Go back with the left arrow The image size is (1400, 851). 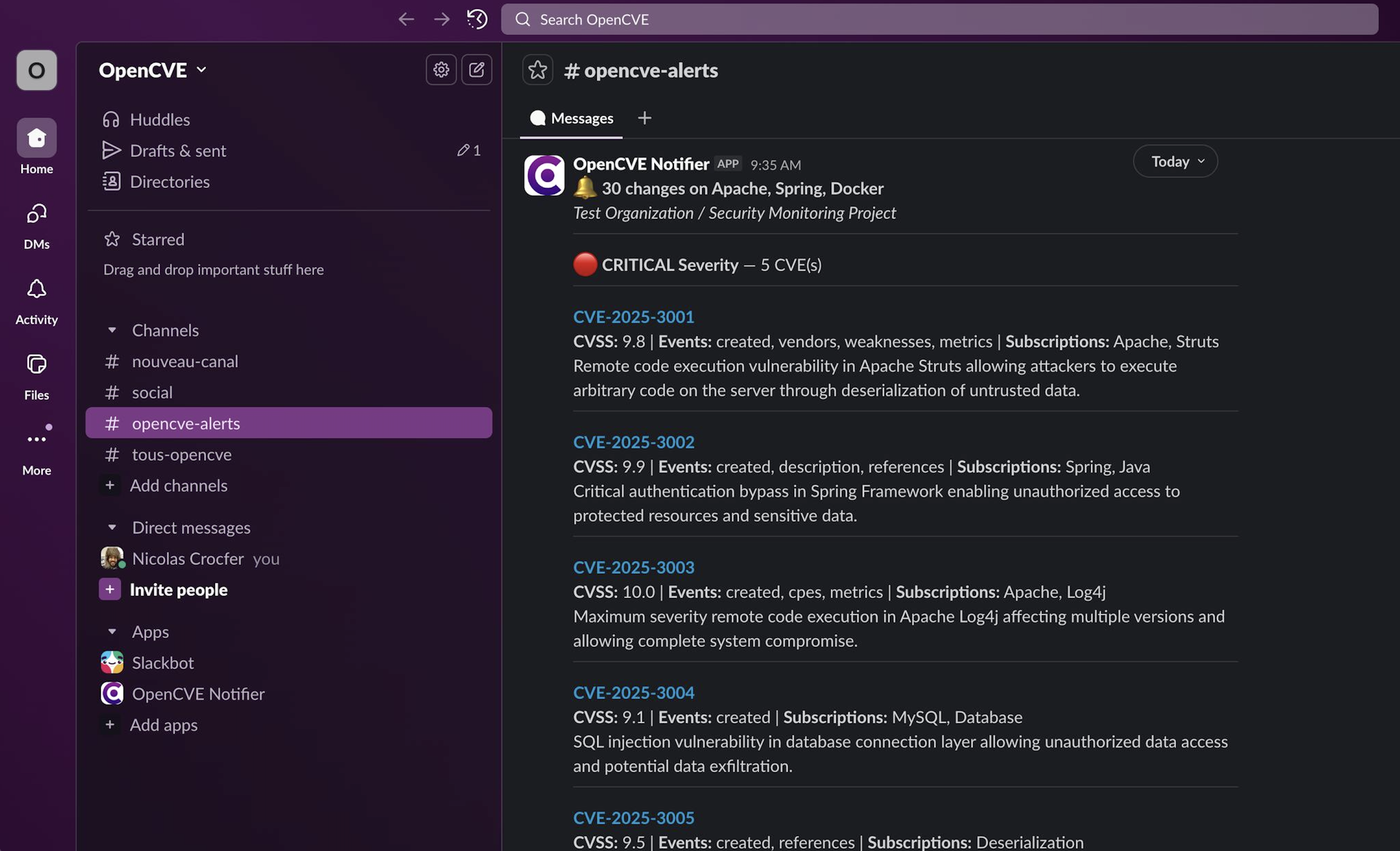point(406,20)
